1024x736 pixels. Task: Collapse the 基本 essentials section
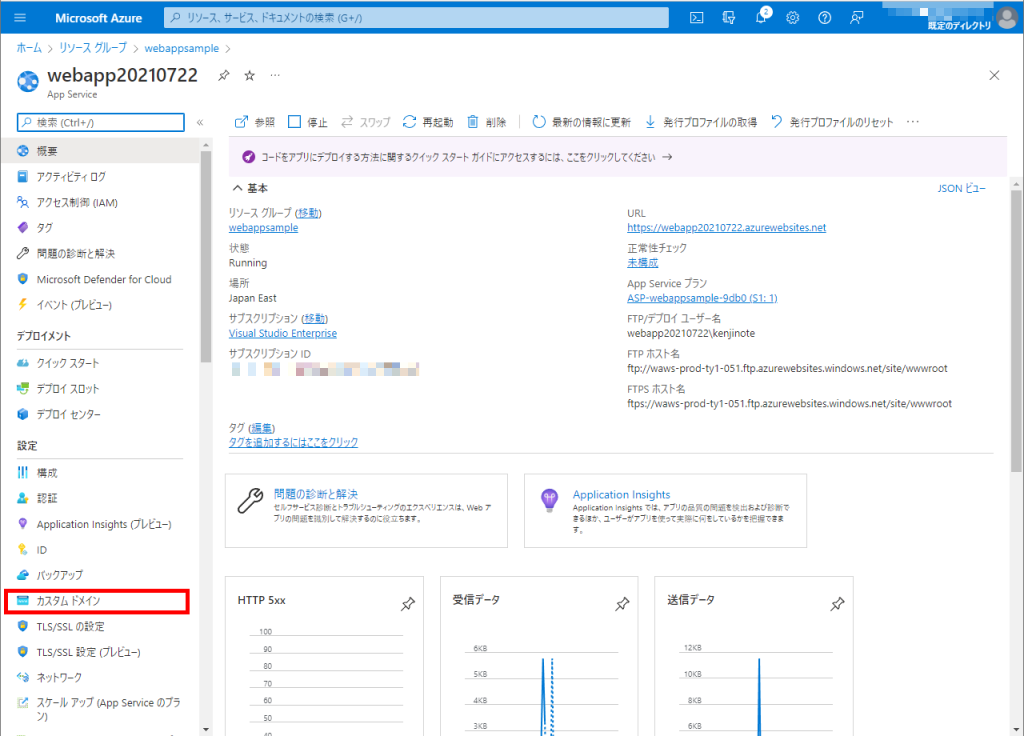(x=250, y=188)
